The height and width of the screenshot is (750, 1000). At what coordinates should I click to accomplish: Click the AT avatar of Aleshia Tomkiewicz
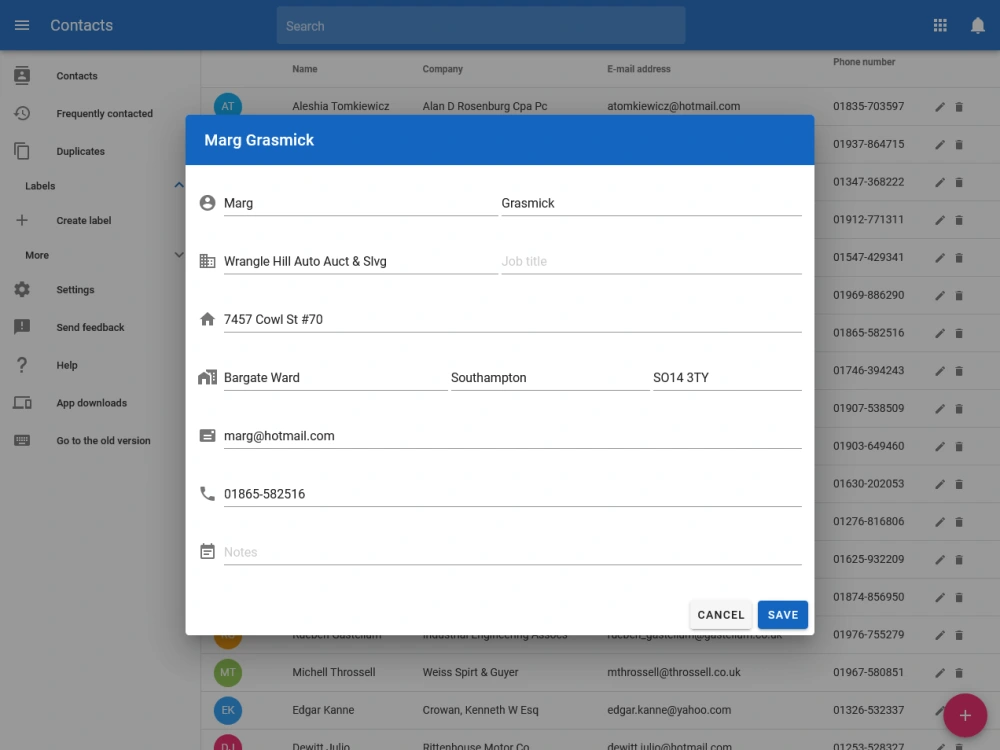coord(228,106)
